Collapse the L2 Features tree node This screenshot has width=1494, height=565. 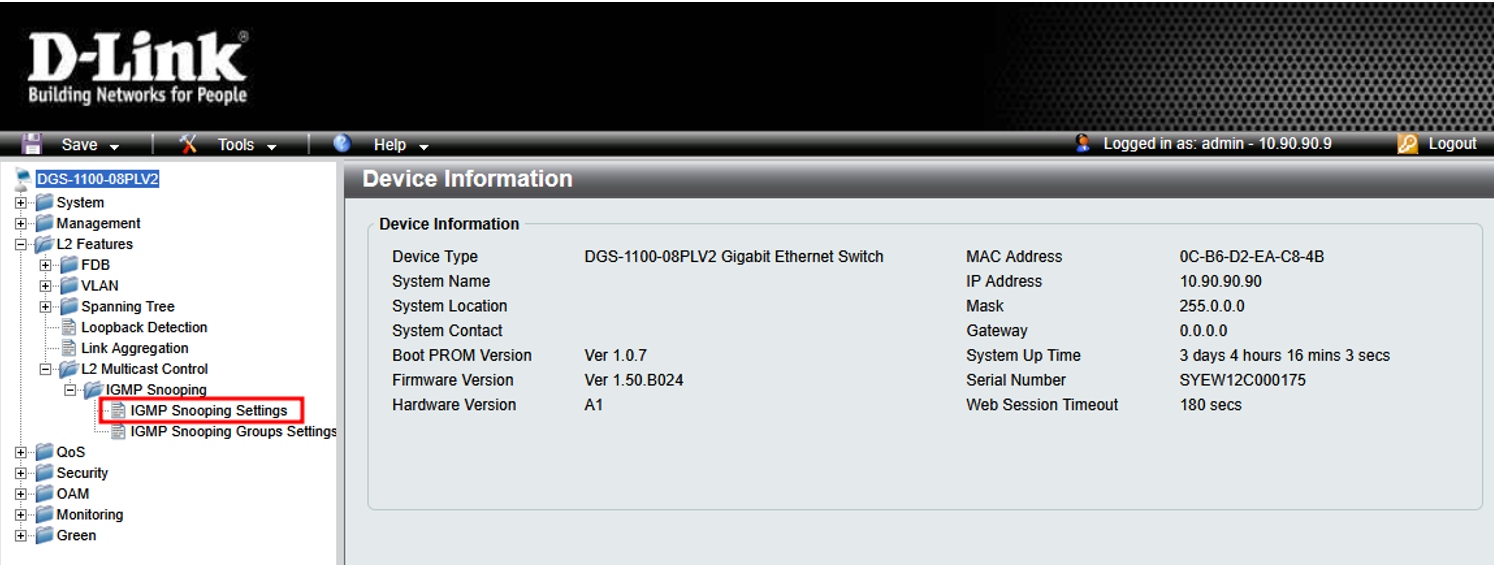tap(21, 244)
